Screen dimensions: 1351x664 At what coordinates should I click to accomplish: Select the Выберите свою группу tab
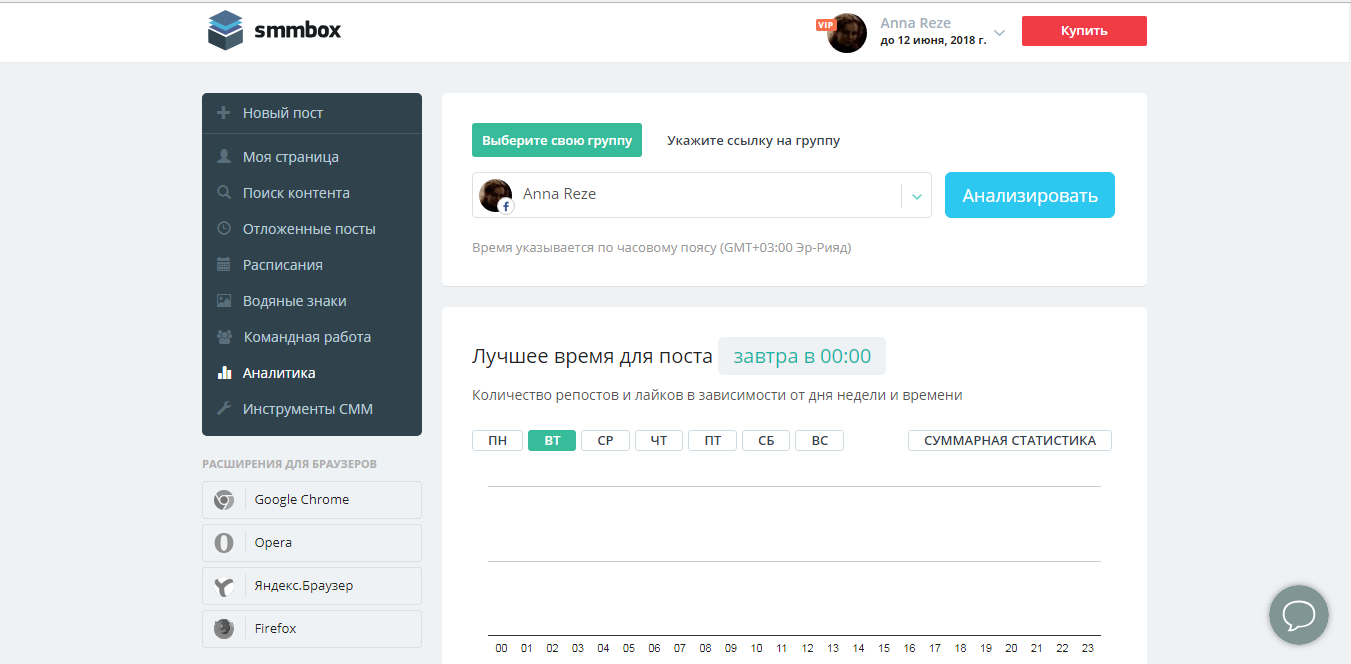click(x=556, y=140)
